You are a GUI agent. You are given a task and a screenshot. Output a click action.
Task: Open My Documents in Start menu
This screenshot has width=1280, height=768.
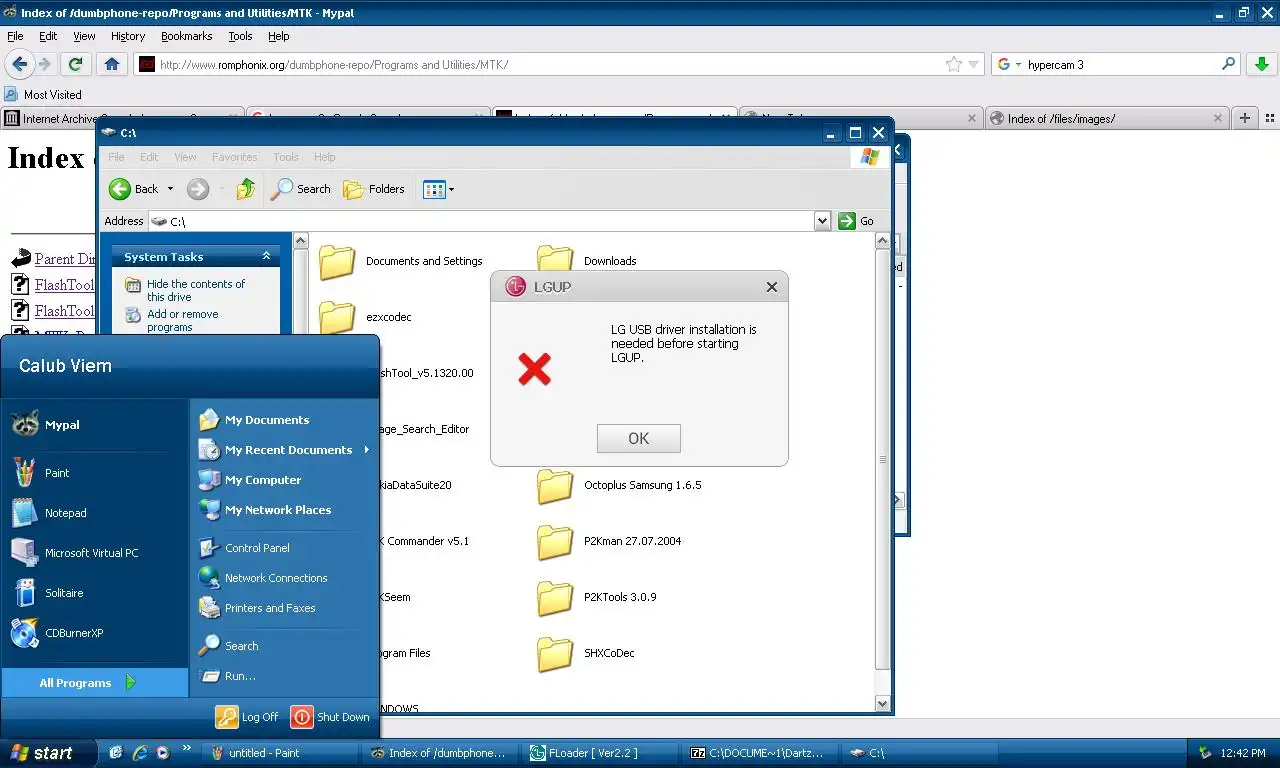[283, 420]
